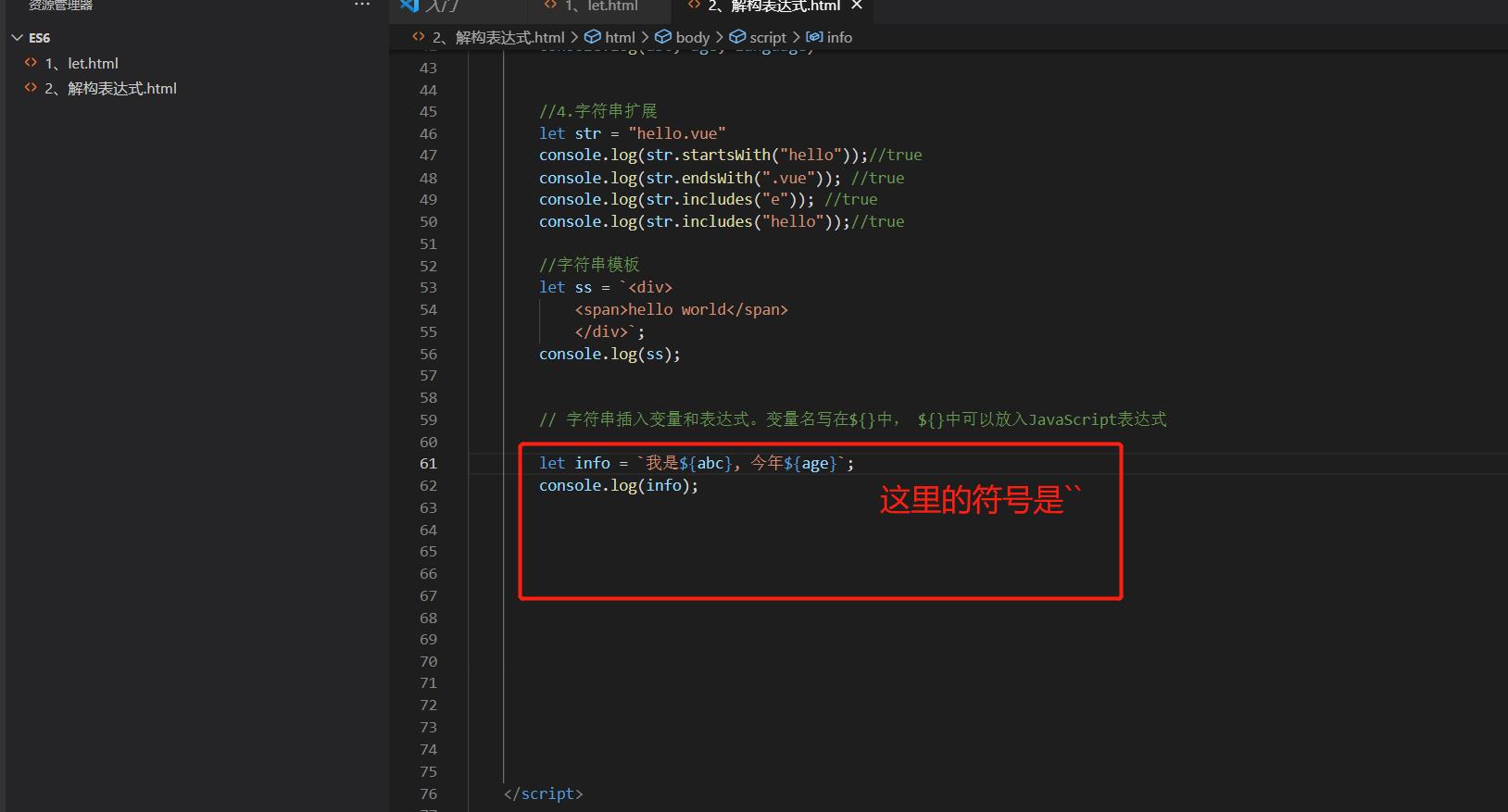Screen dimensions: 1508x812
Task: Click the comment //字符串模板
Action: click(x=589, y=265)
